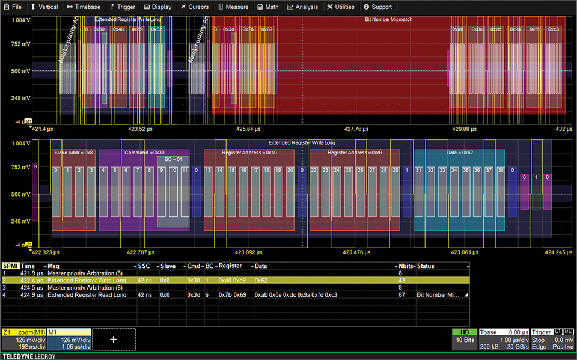Select the Extended Register Read Long table row

pyautogui.click(x=236, y=295)
